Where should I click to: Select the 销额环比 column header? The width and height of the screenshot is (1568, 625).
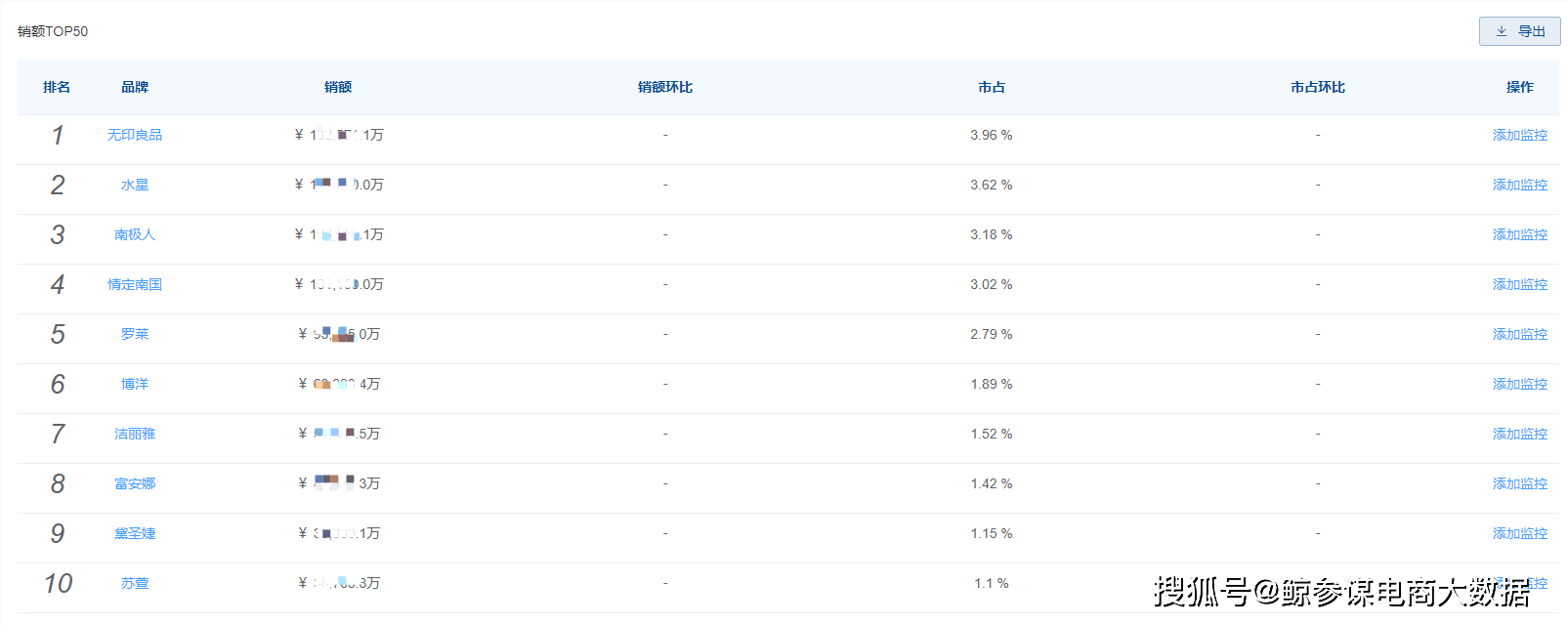(665, 87)
